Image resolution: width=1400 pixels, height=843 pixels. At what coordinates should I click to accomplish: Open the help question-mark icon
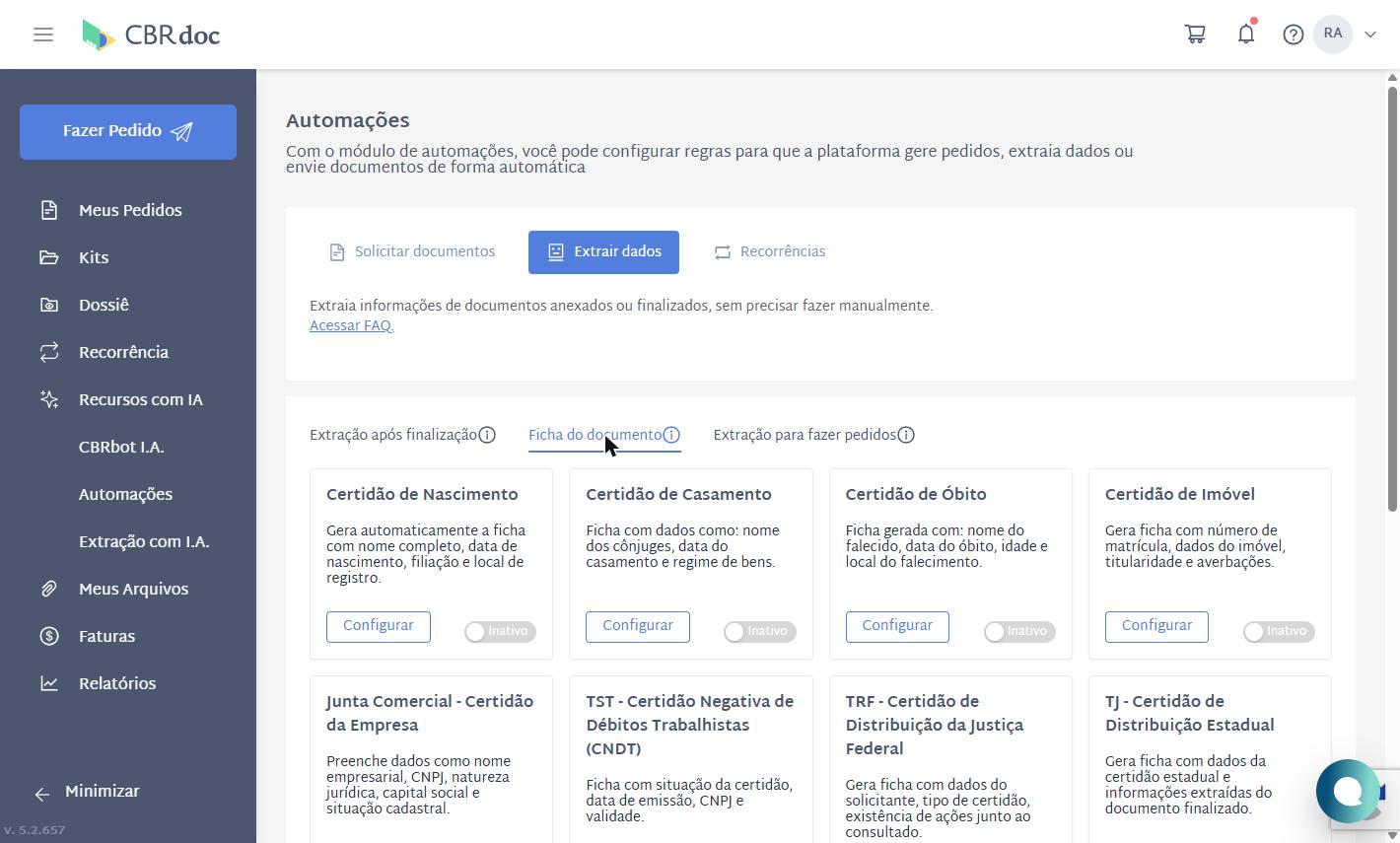(1294, 35)
